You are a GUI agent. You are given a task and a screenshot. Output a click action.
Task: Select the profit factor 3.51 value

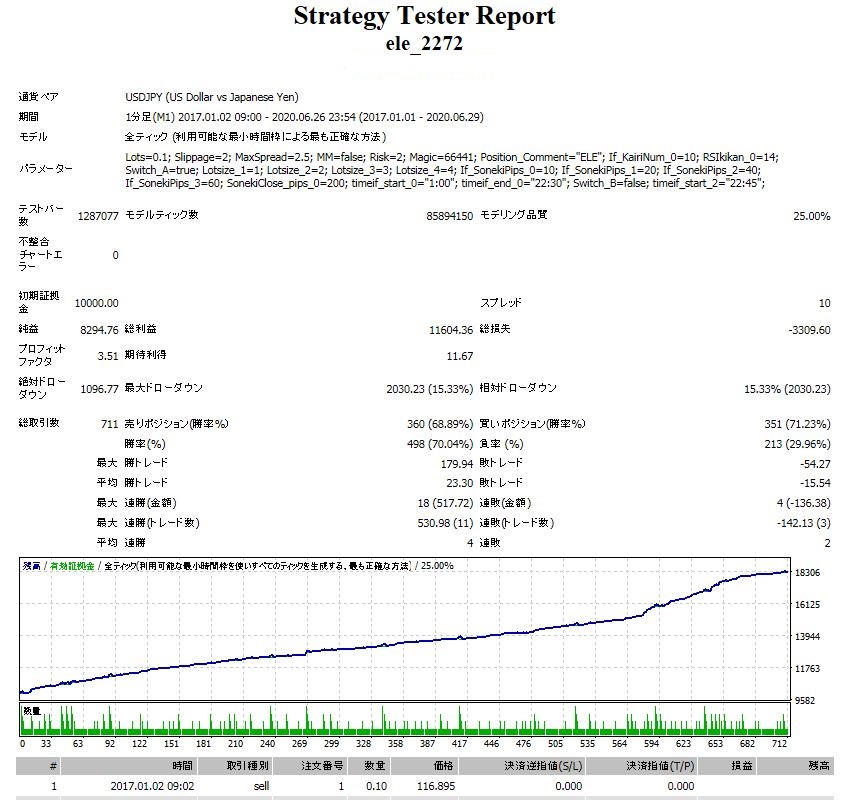click(108, 356)
